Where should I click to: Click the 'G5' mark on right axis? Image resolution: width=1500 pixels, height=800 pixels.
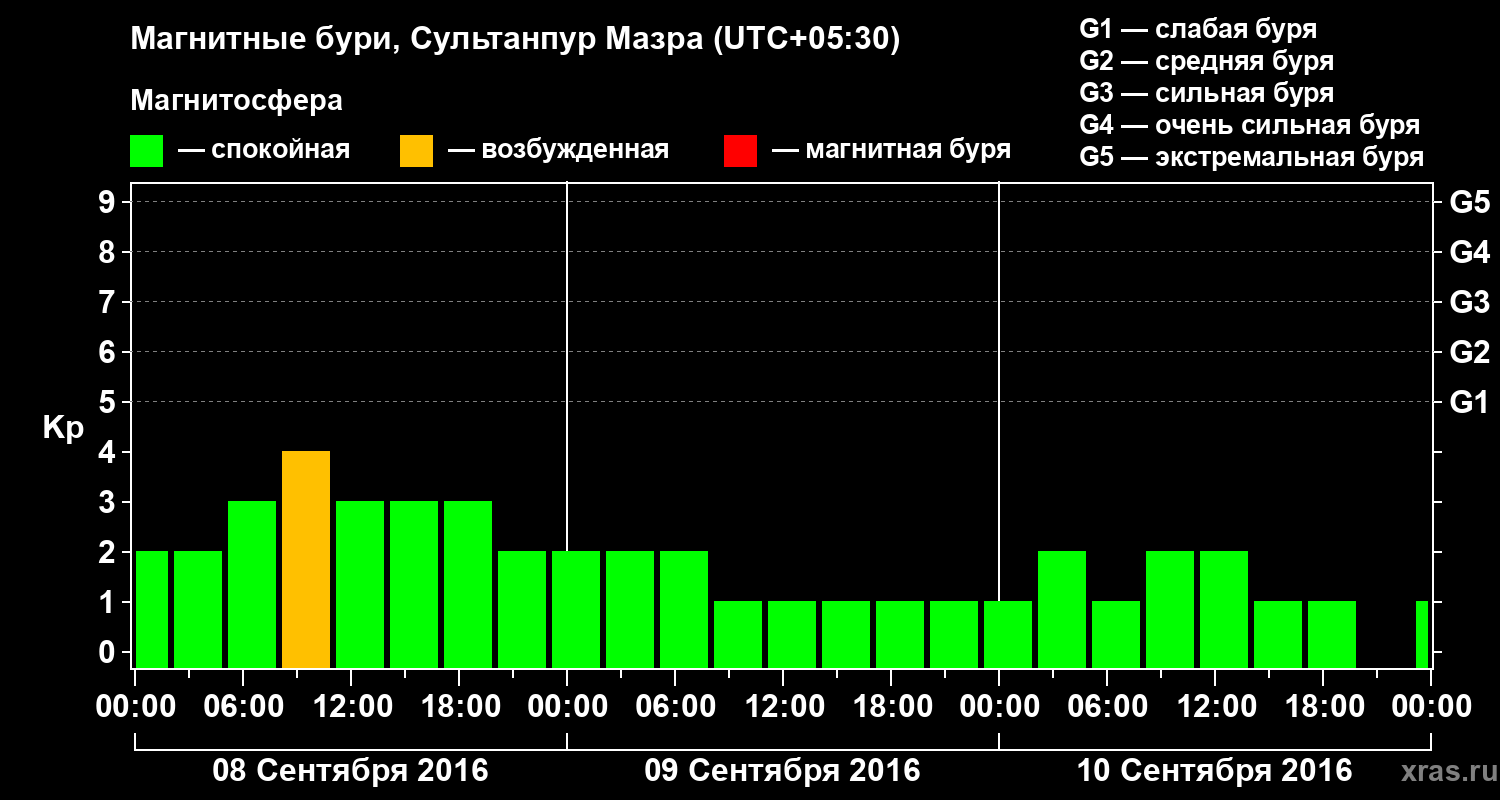(x=1470, y=202)
